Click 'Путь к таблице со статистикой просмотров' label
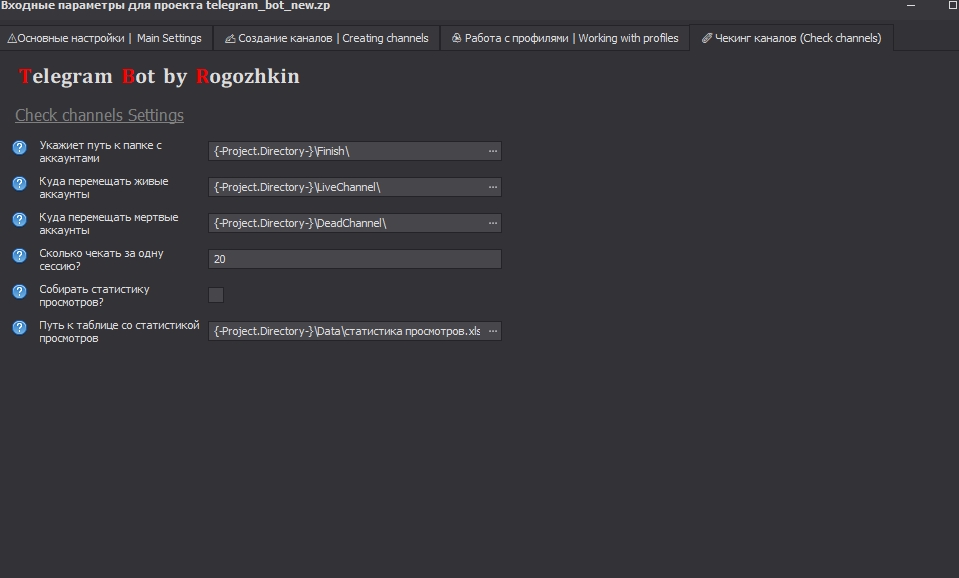Viewport: 959px width, 578px height. 119,332
